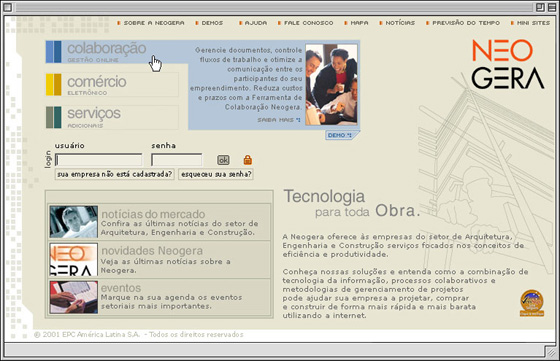560x361 pixels.
Task: Open the eventos thumbnail image
Action: (74, 297)
